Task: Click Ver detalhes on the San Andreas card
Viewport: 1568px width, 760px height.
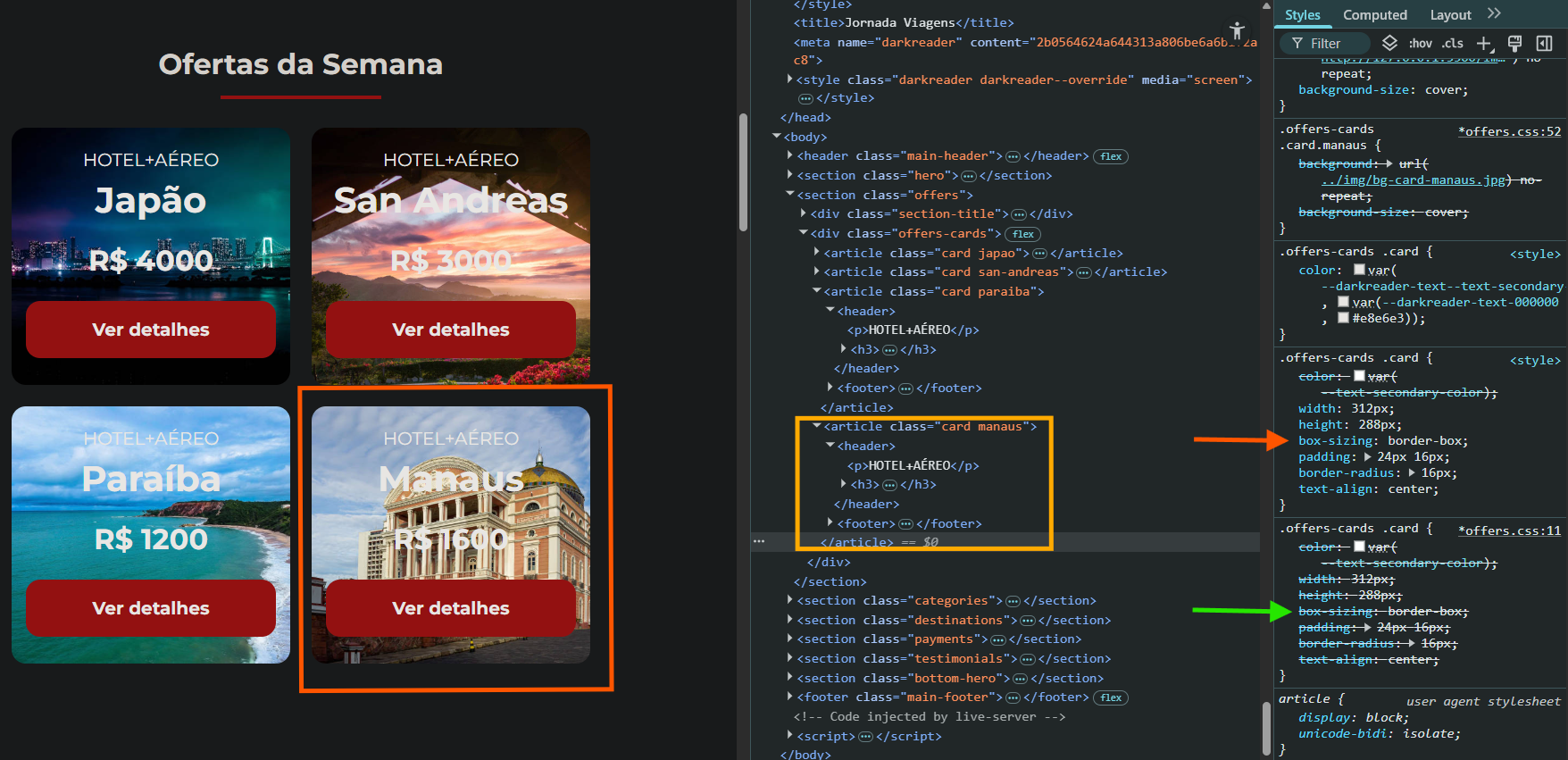Action: (451, 330)
